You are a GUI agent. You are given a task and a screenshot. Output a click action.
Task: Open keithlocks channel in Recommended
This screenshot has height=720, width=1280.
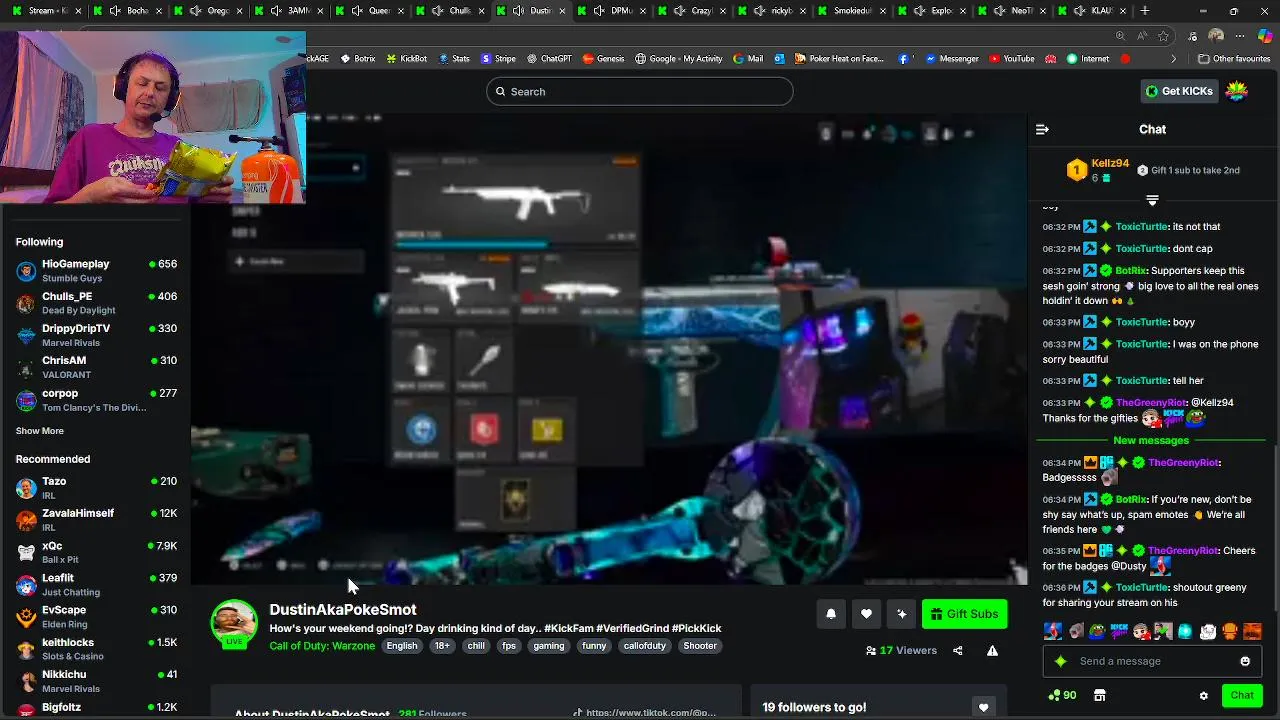(x=96, y=649)
